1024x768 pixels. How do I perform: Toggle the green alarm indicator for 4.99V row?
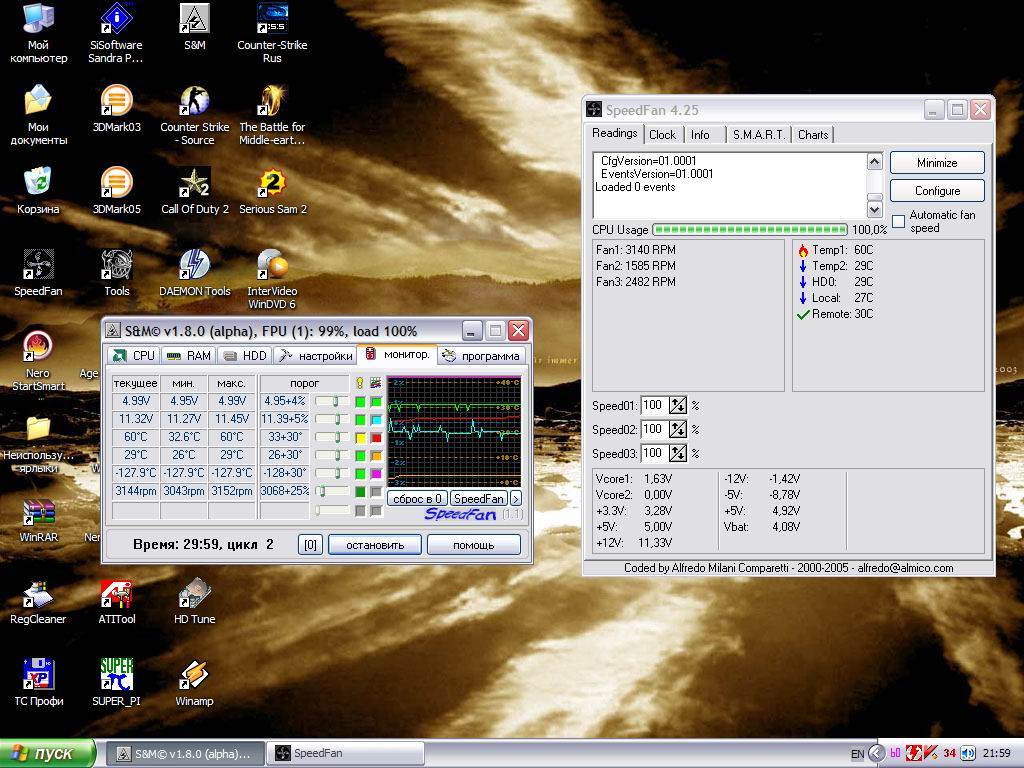click(360, 402)
